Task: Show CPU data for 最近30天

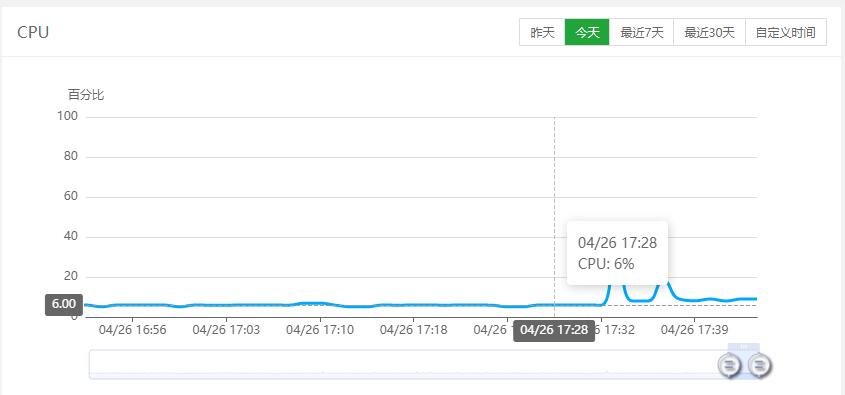Action: [x=709, y=32]
